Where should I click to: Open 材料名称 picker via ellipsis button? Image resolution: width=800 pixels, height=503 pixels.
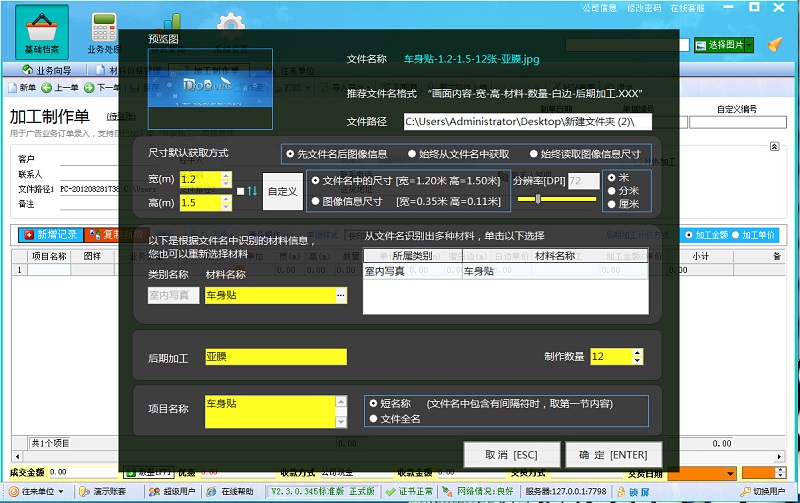(x=340, y=296)
